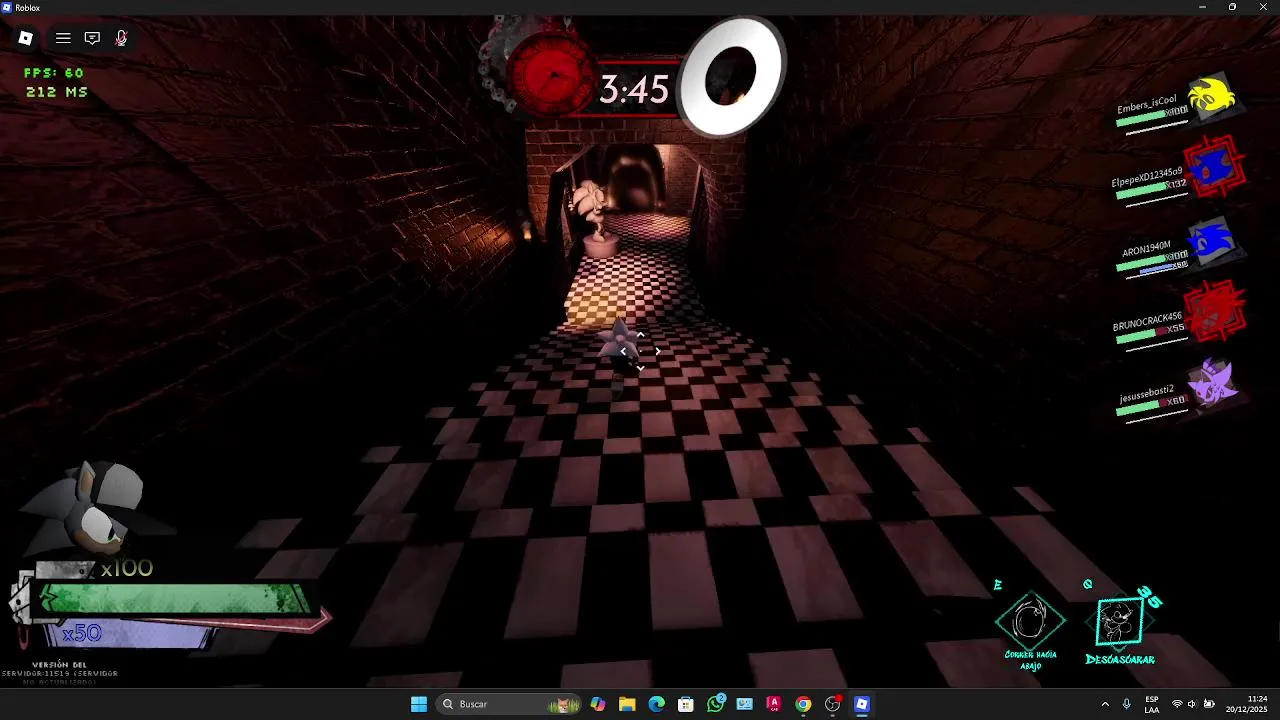
Task: Select Embers_isCool yellow character portrait
Action: pos(1214,97)
